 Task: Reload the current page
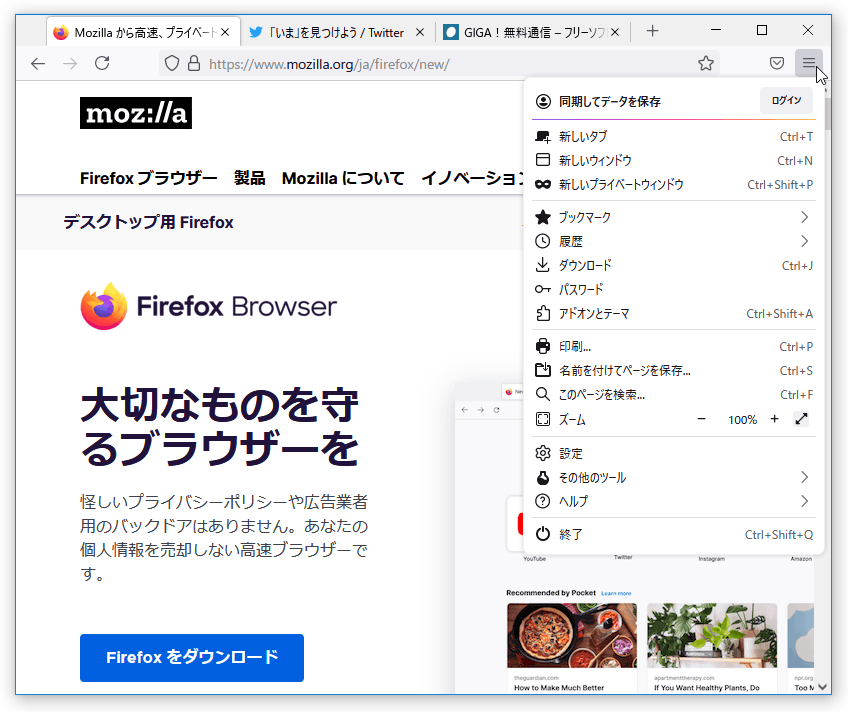[102, 63]
